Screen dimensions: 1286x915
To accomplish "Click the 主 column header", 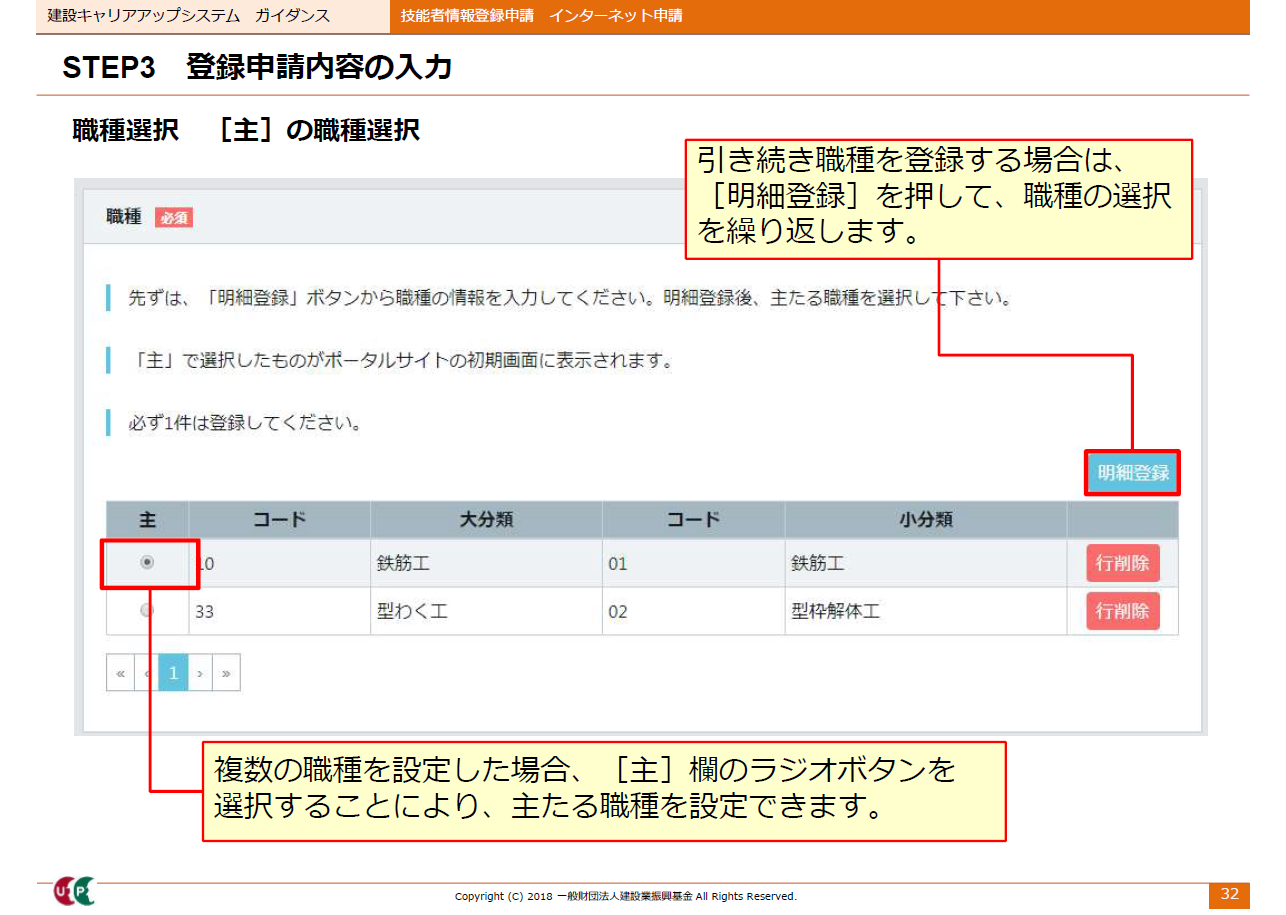I will pos(147,520).
